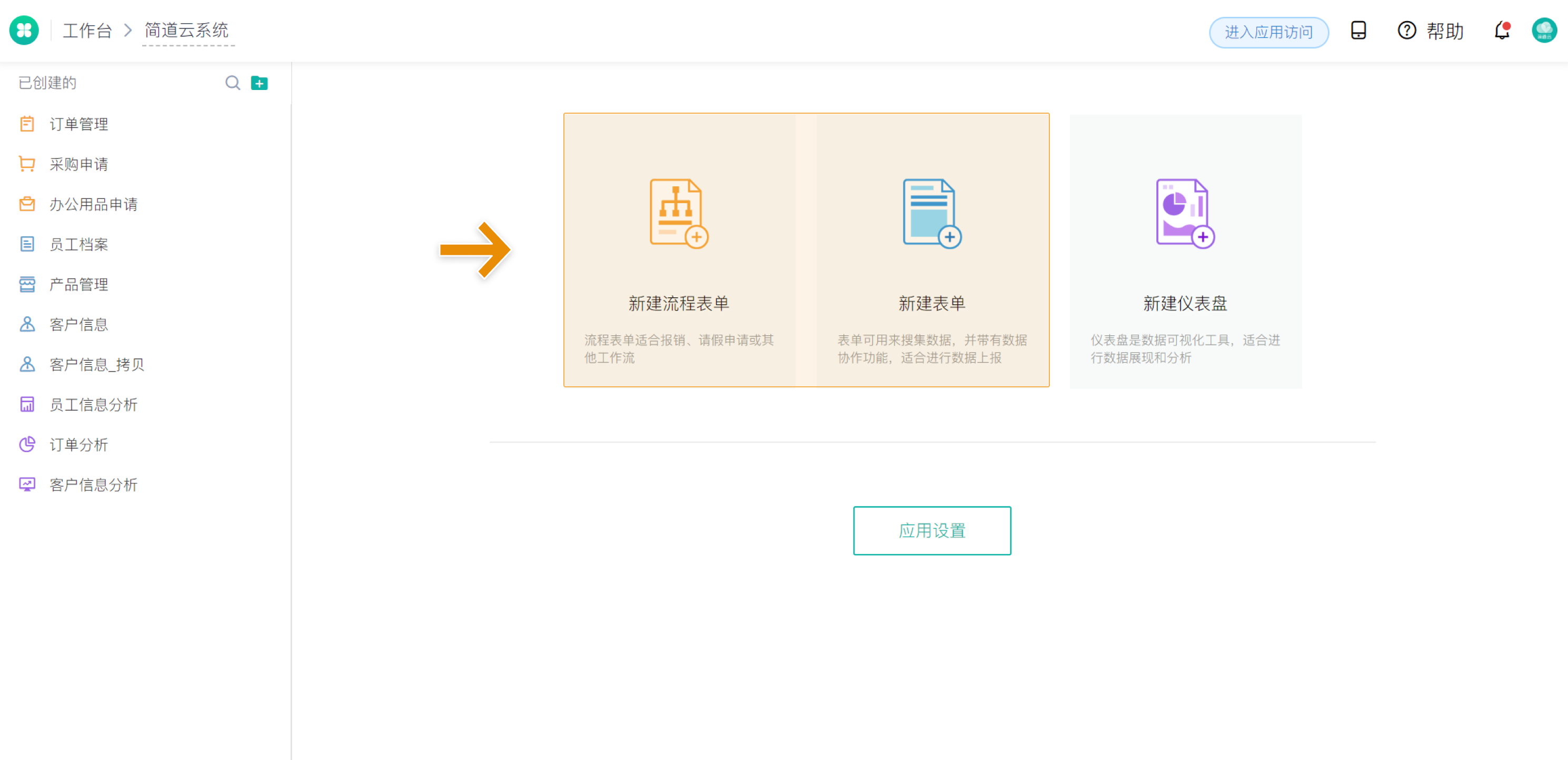Open 采购申请 in sidebar
Viewport: 1568px width, 760px height.
click(x=78, y=164)
